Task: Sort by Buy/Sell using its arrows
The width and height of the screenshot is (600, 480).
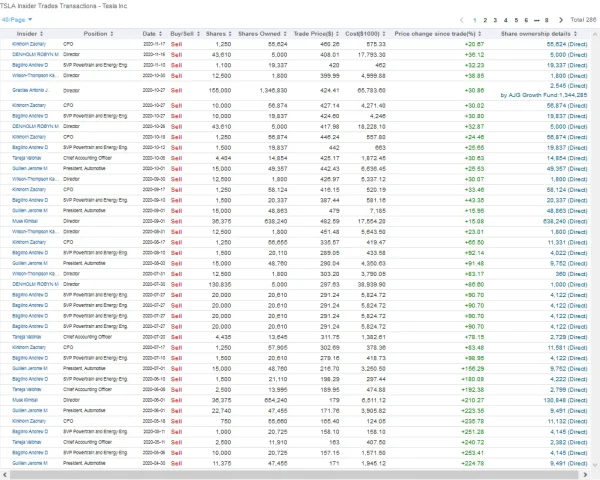Action: tap(198, 34)
